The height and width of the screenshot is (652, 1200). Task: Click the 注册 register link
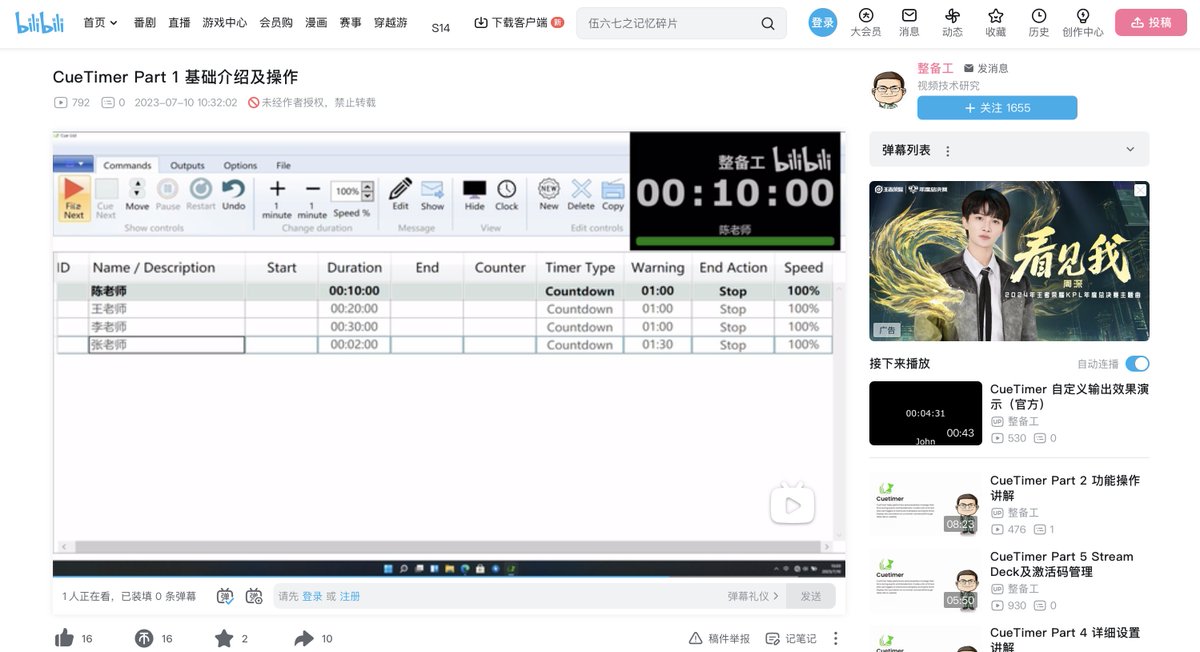click(350, 596)
